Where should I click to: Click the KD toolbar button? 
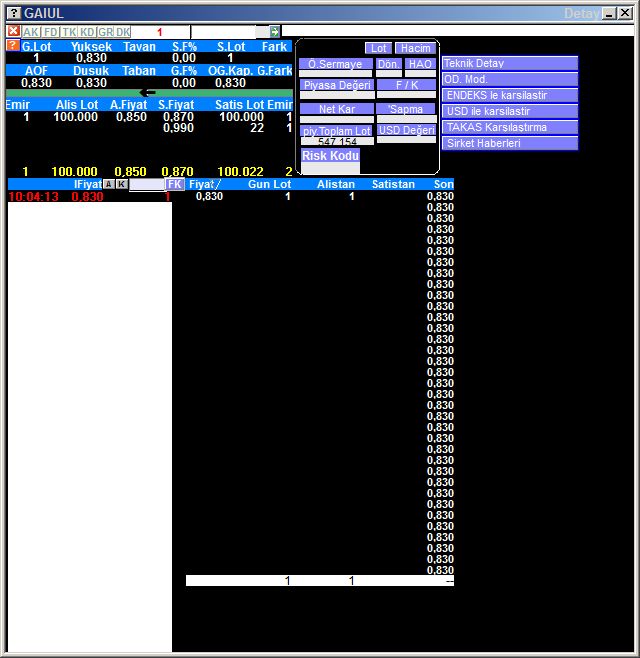(87, 32)
